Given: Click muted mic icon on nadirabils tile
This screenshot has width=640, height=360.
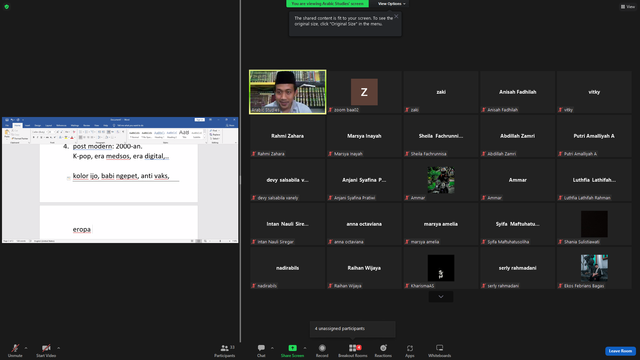Looking at the screenshot, I should (x=253, y=286).
